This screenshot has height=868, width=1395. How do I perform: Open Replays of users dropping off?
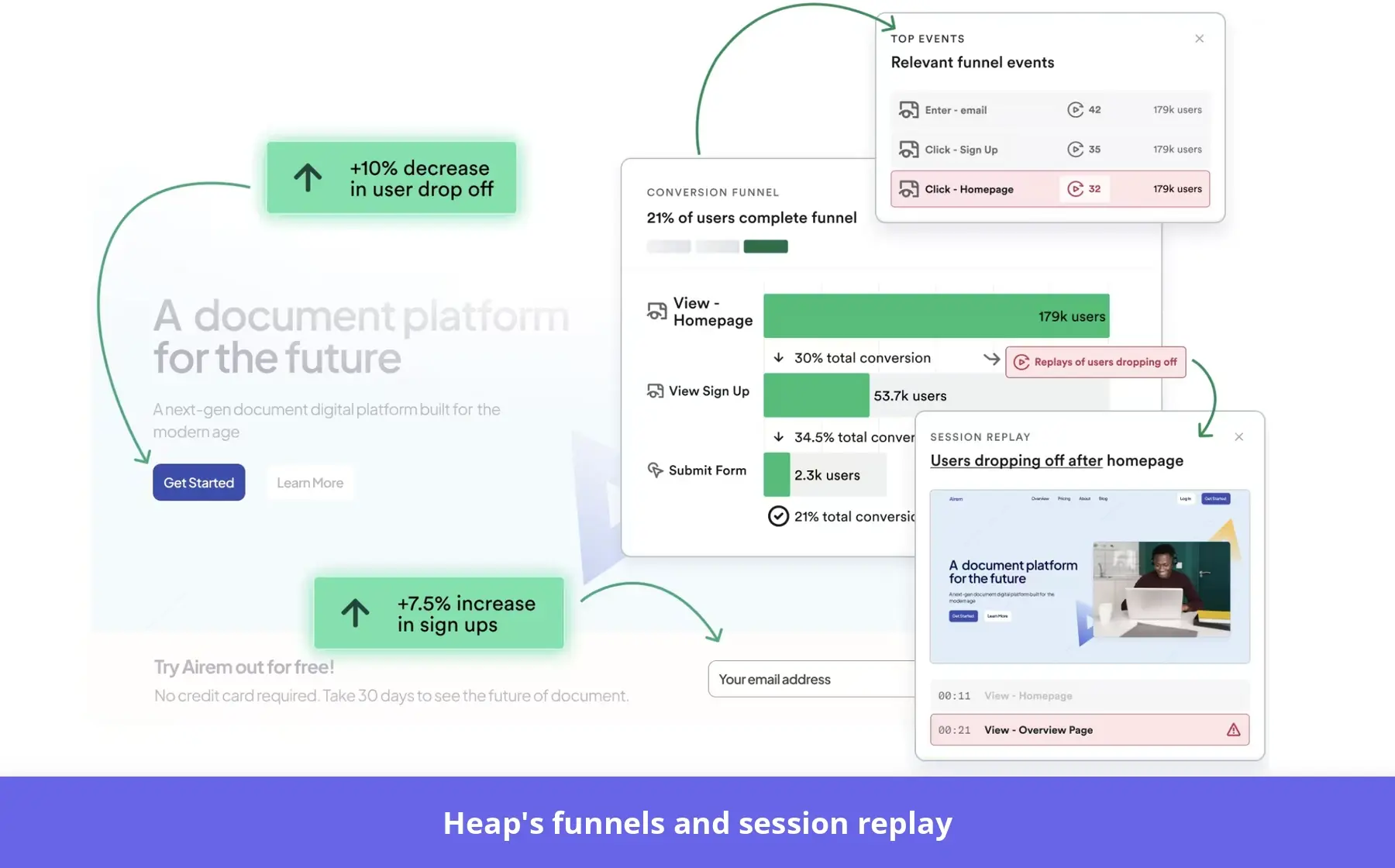[x=1095, y=362]
